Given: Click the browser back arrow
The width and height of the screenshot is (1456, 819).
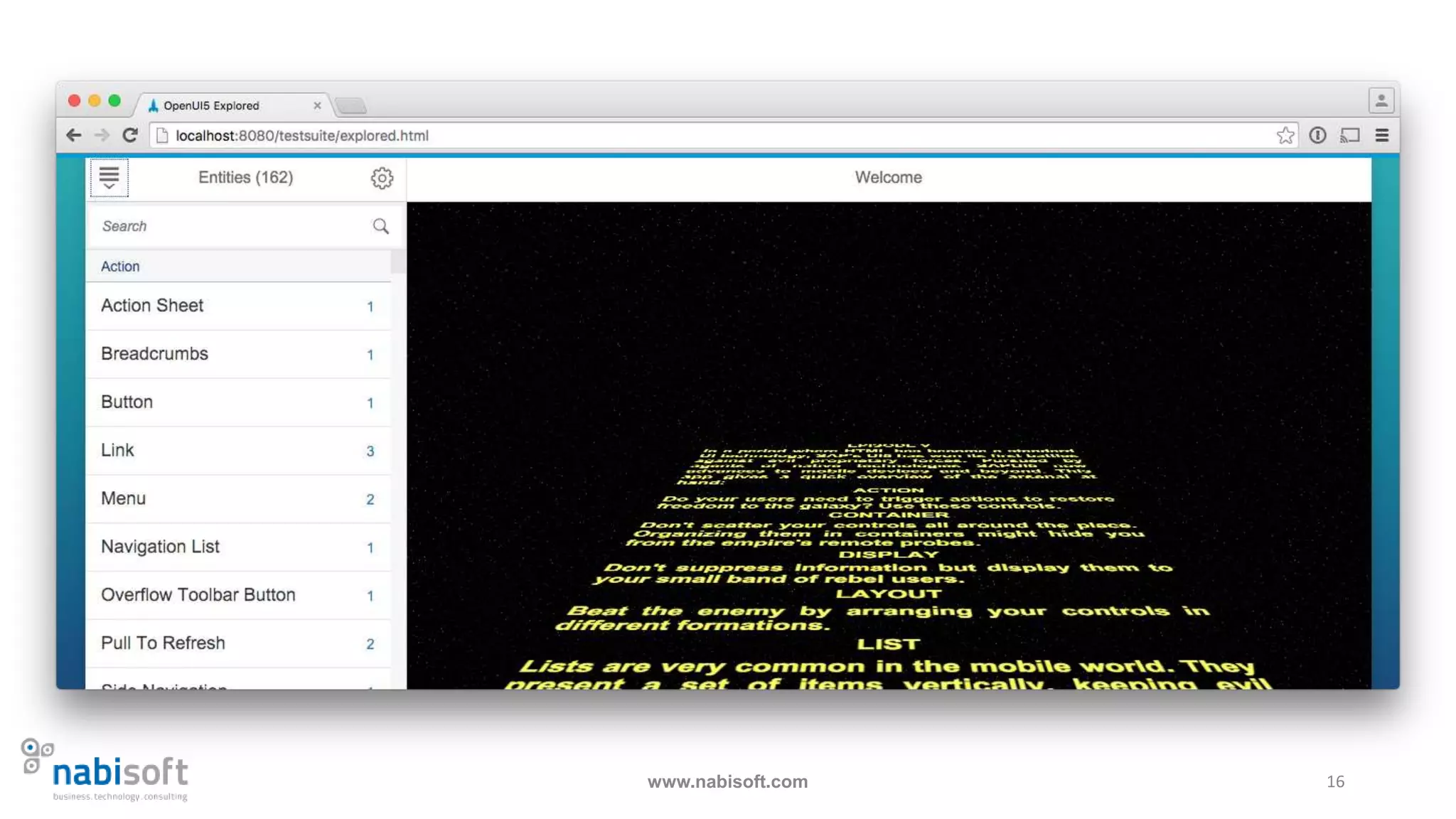Looking at the screenshot, I should 74,135.
